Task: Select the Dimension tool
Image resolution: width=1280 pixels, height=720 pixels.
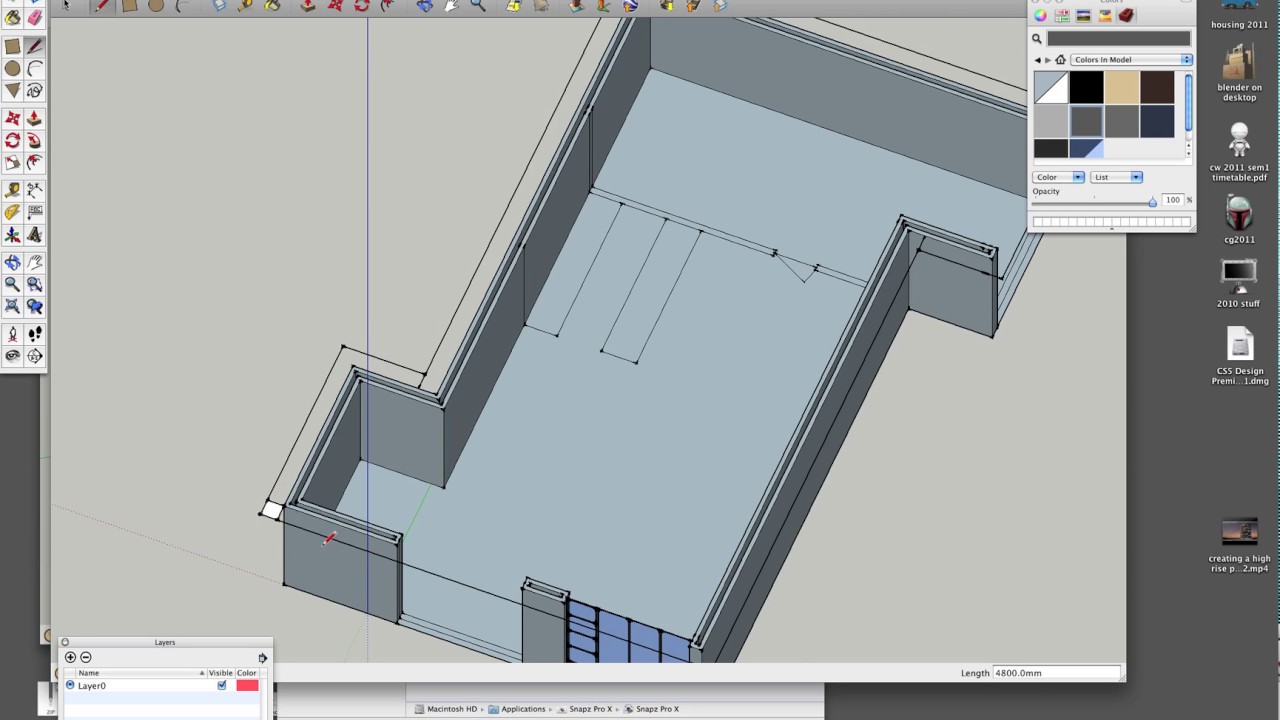Action: 35,190
